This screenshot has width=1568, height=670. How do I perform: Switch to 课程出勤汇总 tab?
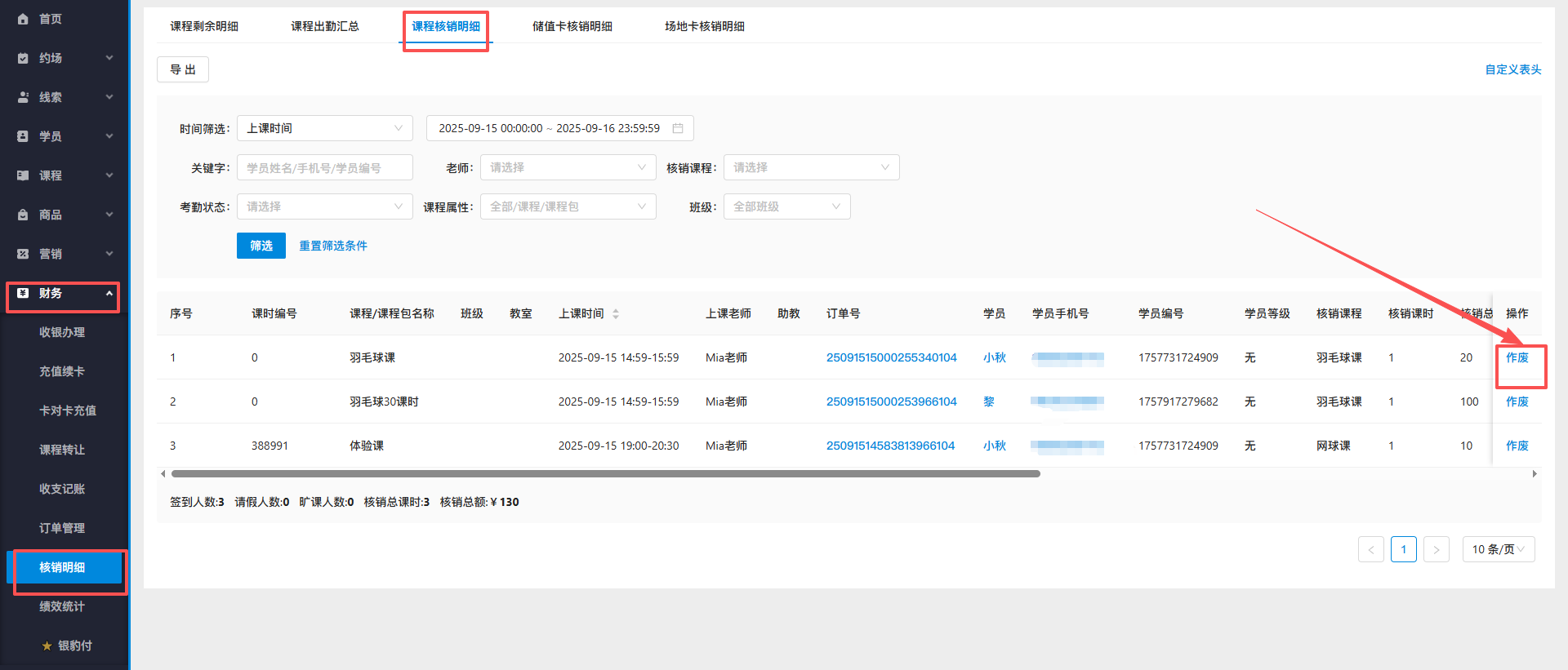(x=324, y=26)
